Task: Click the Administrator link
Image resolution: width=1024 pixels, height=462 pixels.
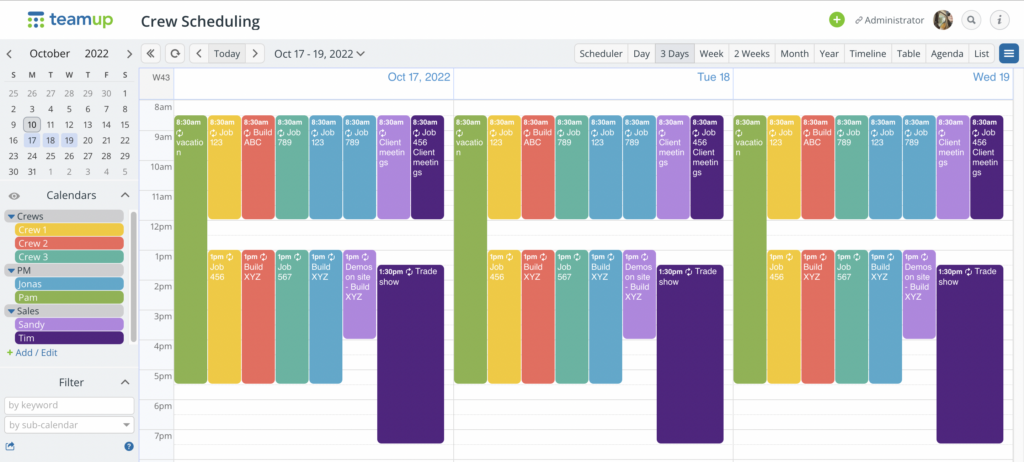Action: coord(889,20)
